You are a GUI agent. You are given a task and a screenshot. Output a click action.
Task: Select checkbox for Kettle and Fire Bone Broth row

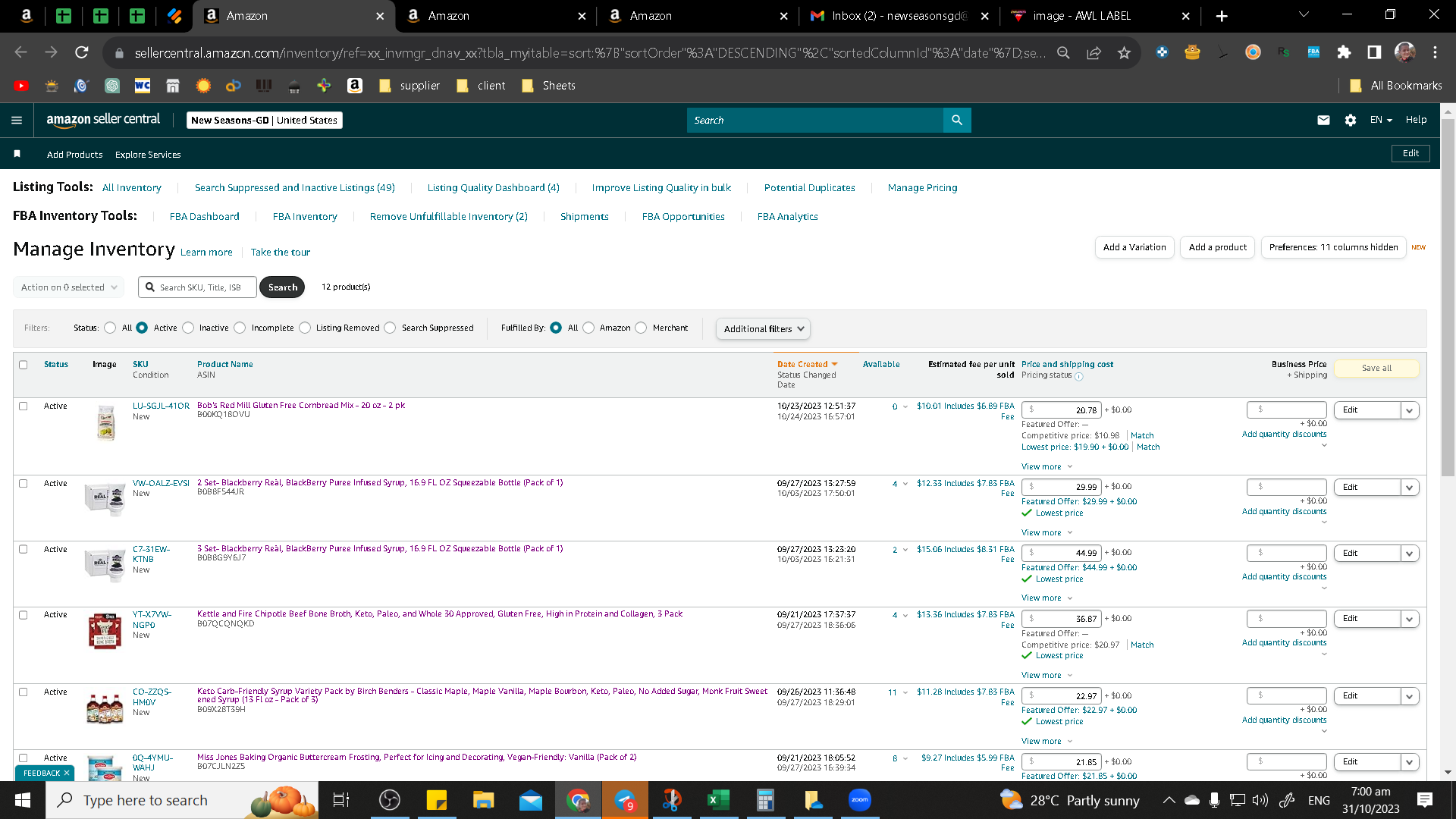(x=24, y=615)
